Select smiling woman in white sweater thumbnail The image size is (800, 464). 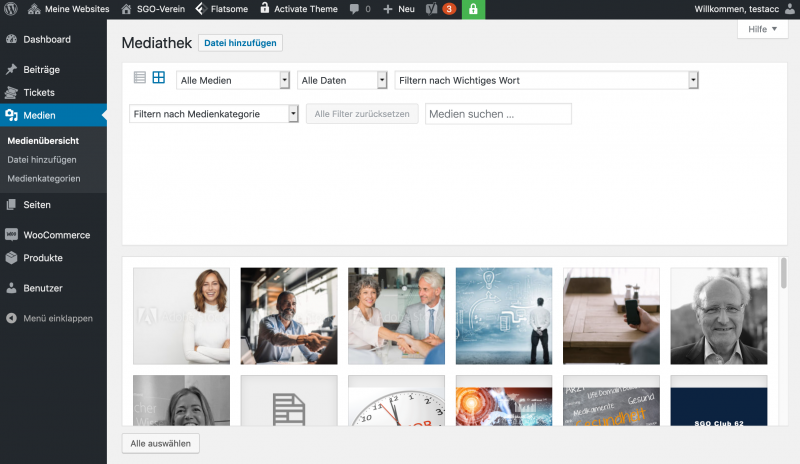pyautogui.click(x=182, y=316)
